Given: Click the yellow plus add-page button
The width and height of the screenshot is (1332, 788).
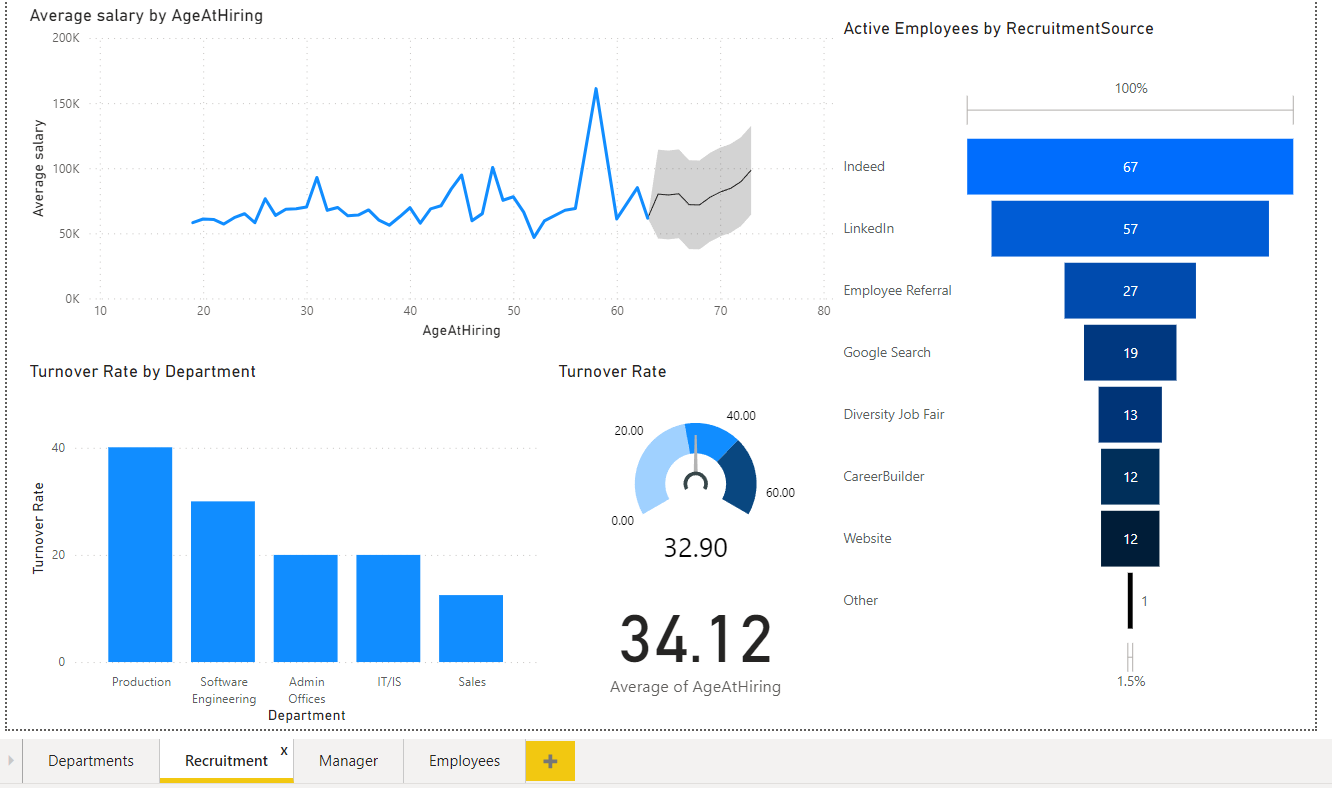Looking at the screenshot, I should pos(549,761).
